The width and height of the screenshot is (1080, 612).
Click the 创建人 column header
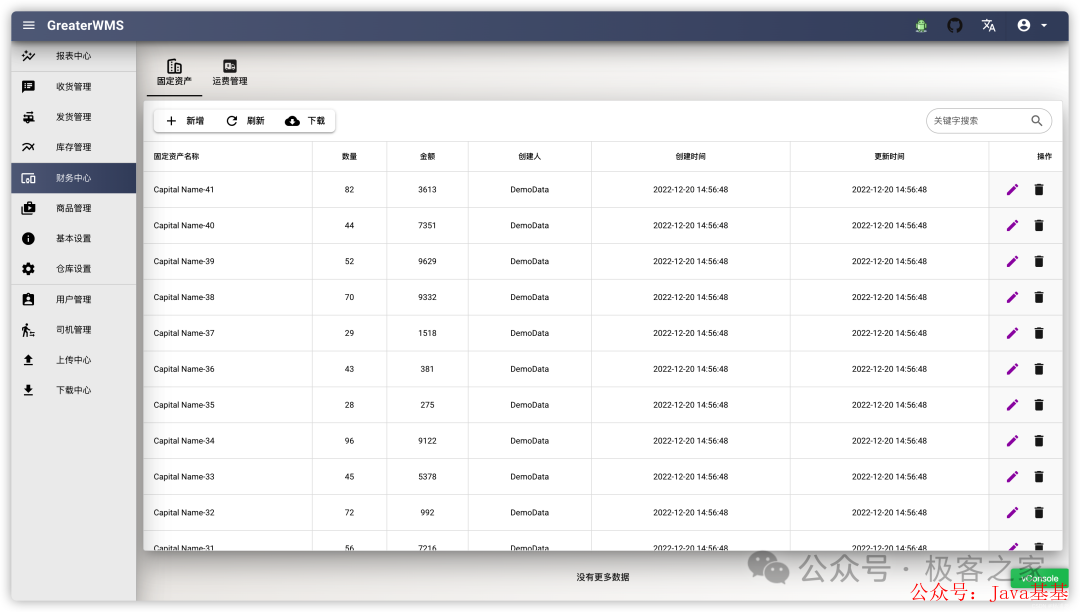point(530,157)
